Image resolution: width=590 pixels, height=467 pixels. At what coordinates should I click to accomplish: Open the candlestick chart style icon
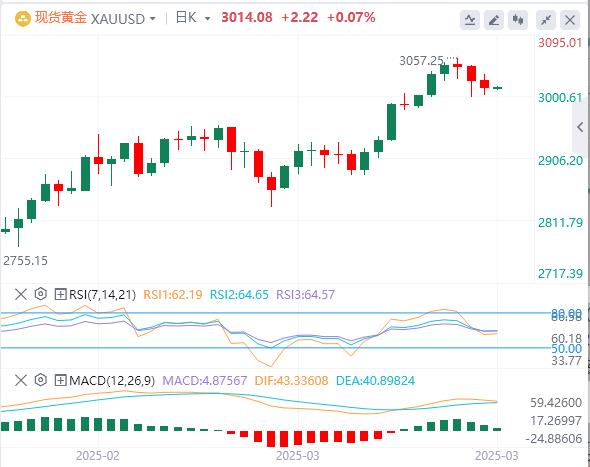click(x=518, y=20)
